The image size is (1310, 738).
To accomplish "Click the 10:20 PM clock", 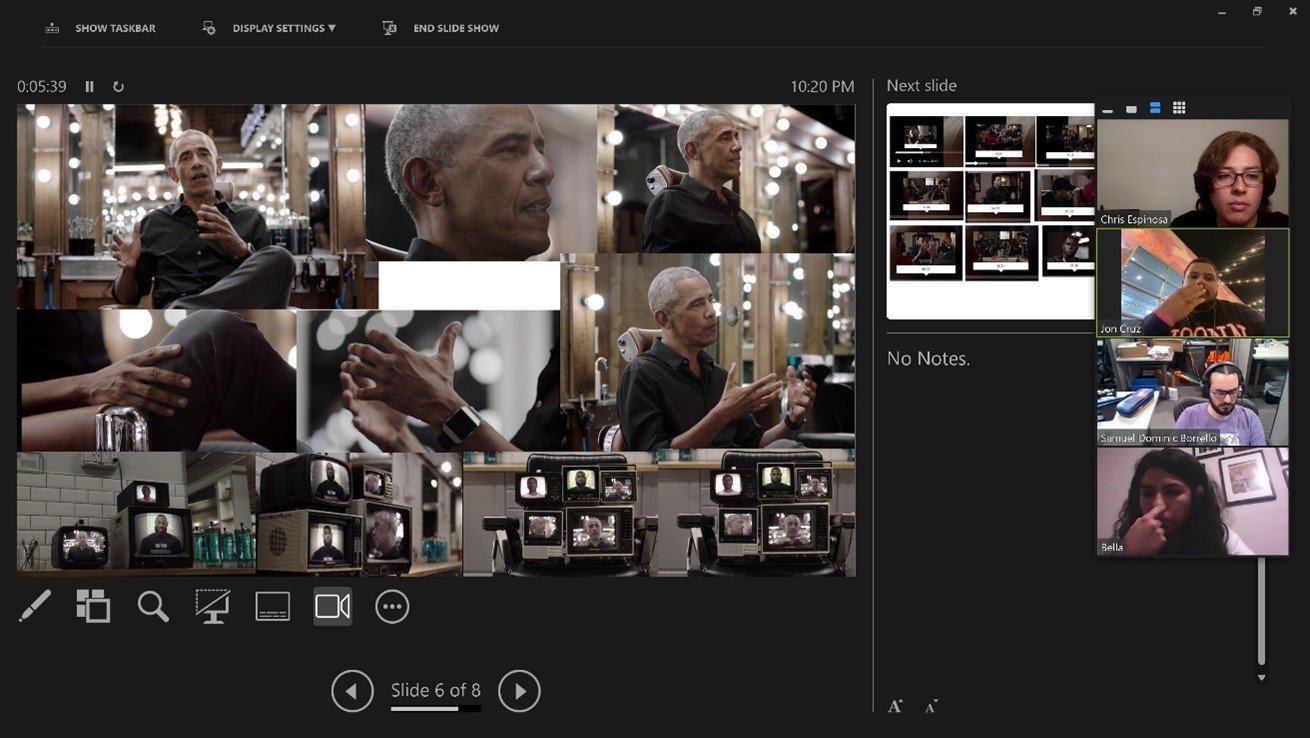I will pyautogui.click(x=822, y=87).
